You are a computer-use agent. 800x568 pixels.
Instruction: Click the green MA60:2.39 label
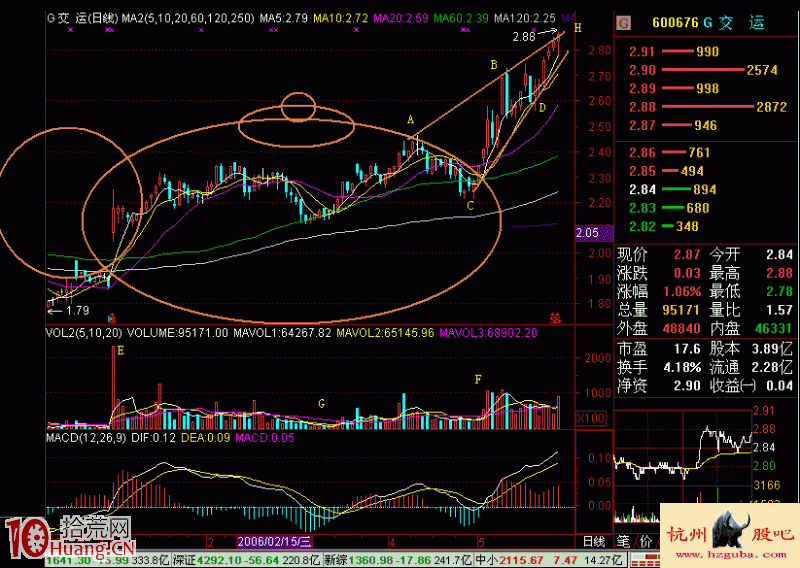461,18
